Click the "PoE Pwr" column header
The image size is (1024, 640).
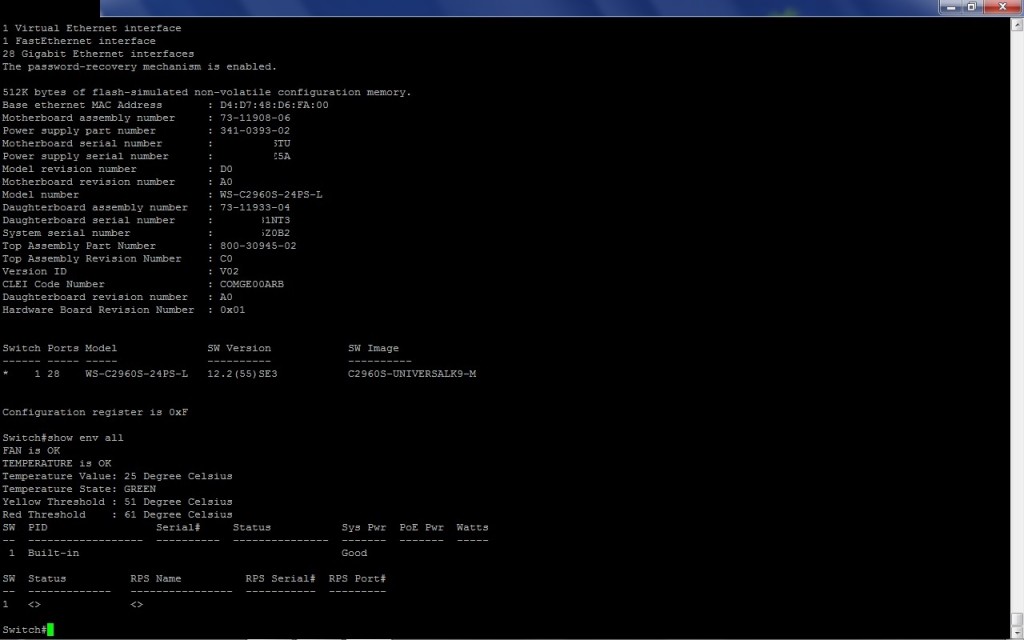422,528
